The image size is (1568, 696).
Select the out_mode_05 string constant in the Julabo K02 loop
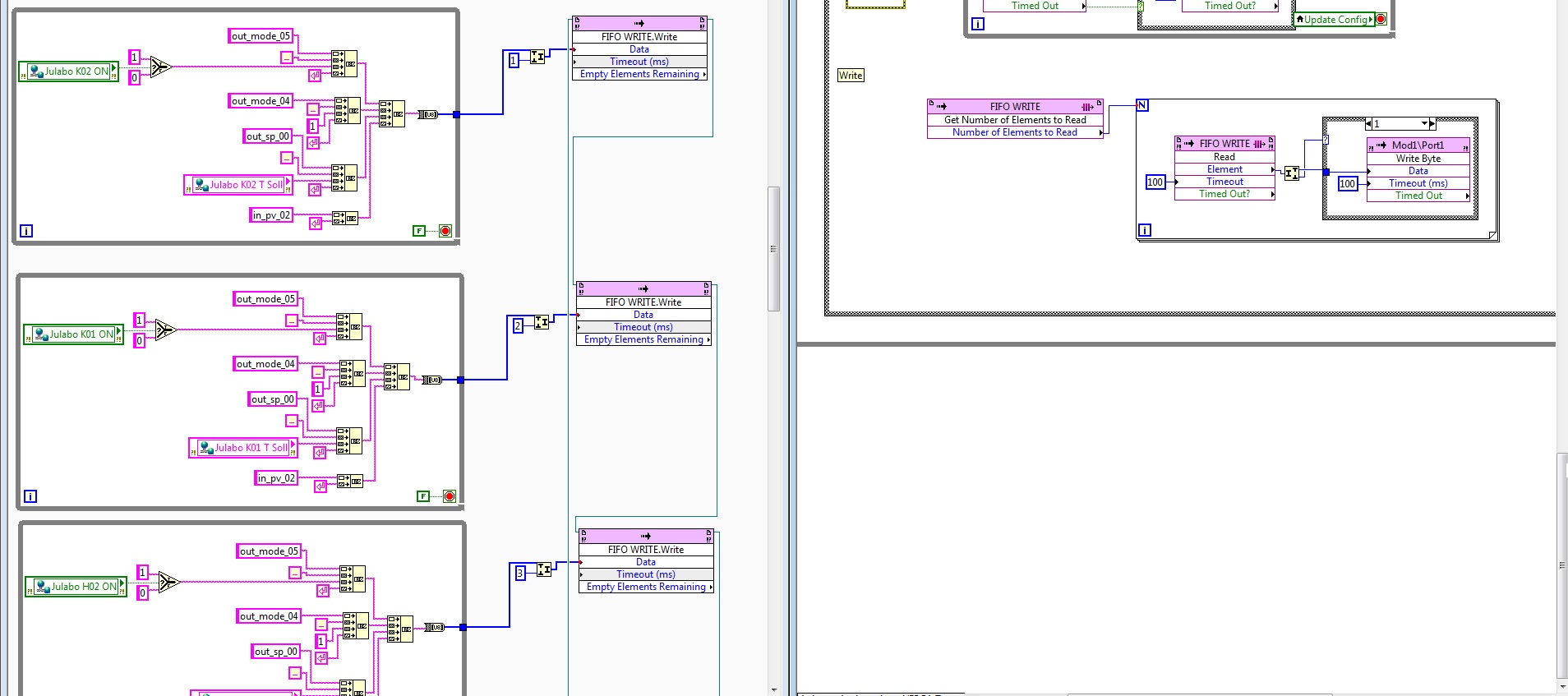pos(261,36)
